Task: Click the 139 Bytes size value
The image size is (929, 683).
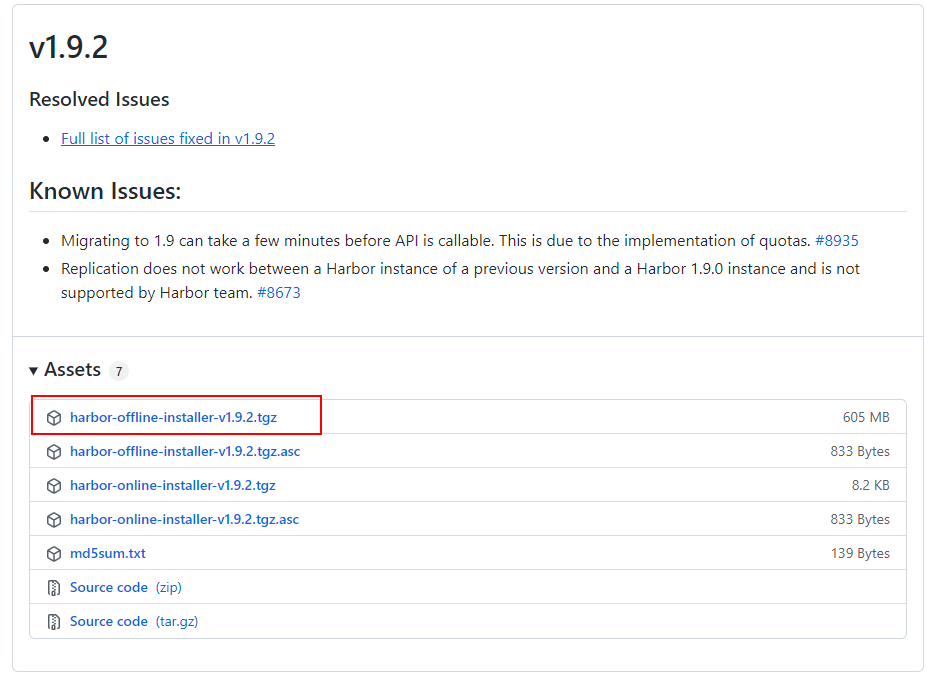Action: (860, 553)
